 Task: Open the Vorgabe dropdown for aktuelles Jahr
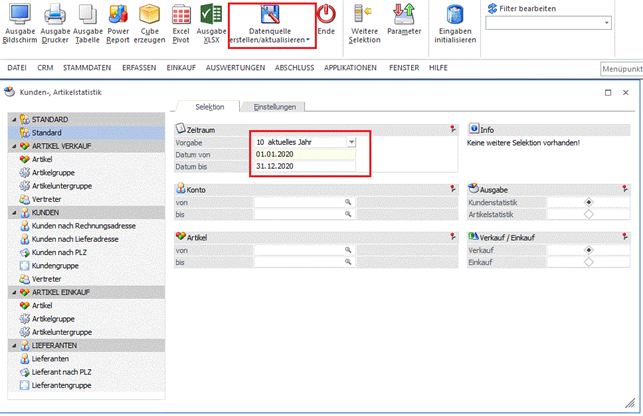(x=351, y=142)
